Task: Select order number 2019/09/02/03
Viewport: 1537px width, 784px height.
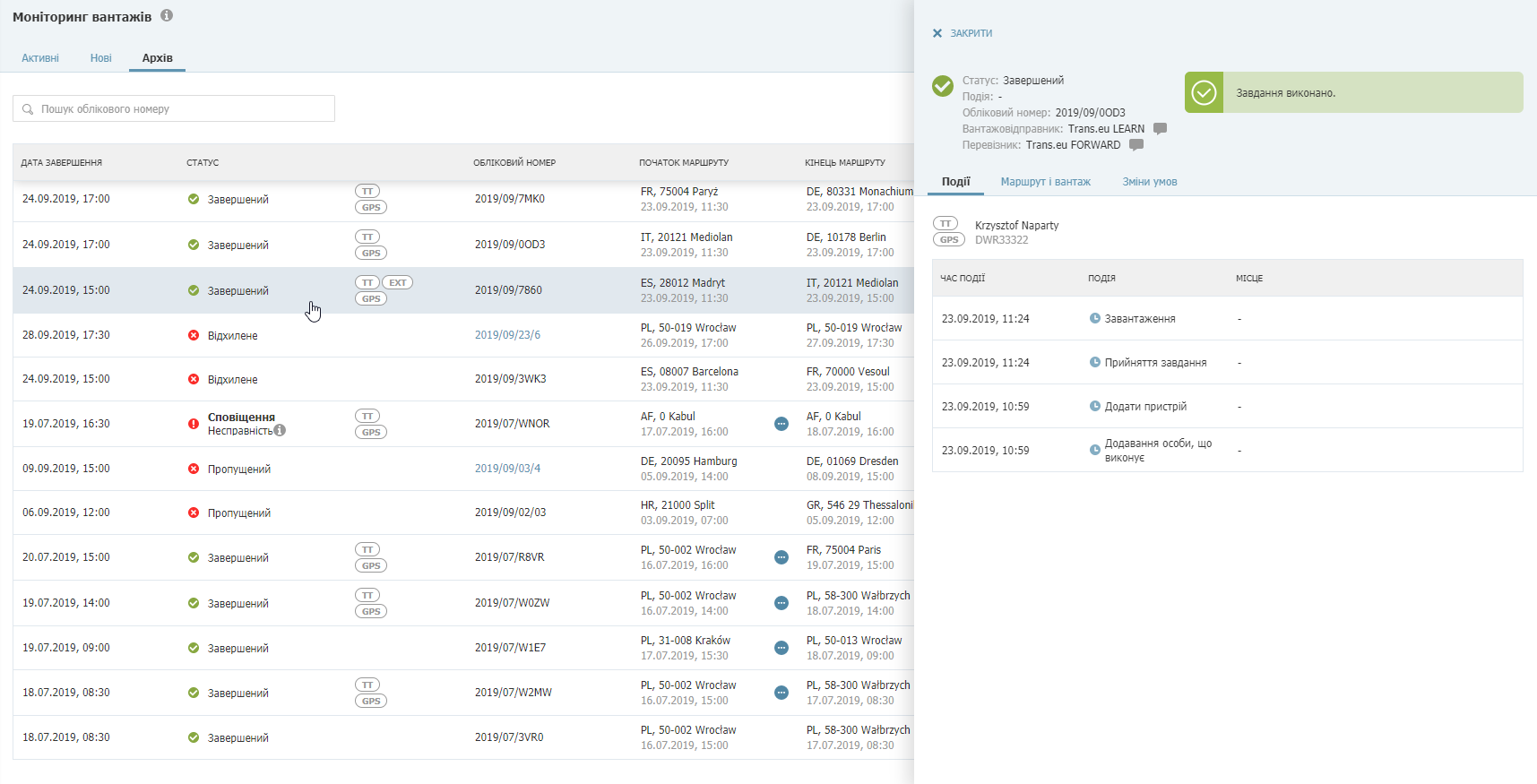Action: (x=510, y=513)
